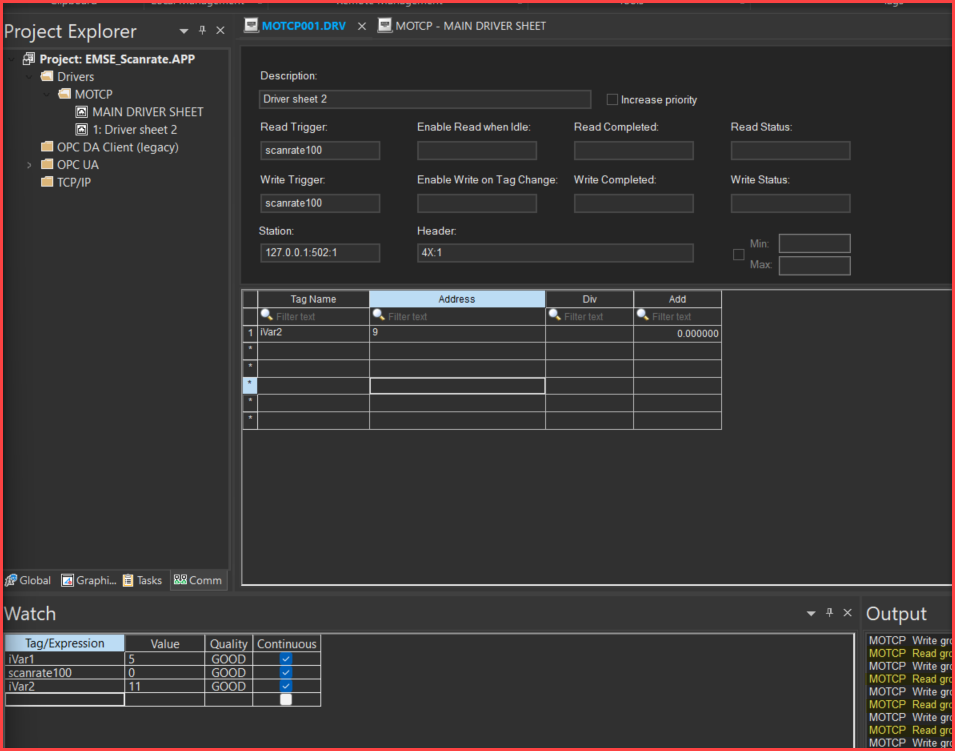955x751 pixels.
Task: Click the Read Trigger field
Action: pyautogui.click(x=320, y=150)
